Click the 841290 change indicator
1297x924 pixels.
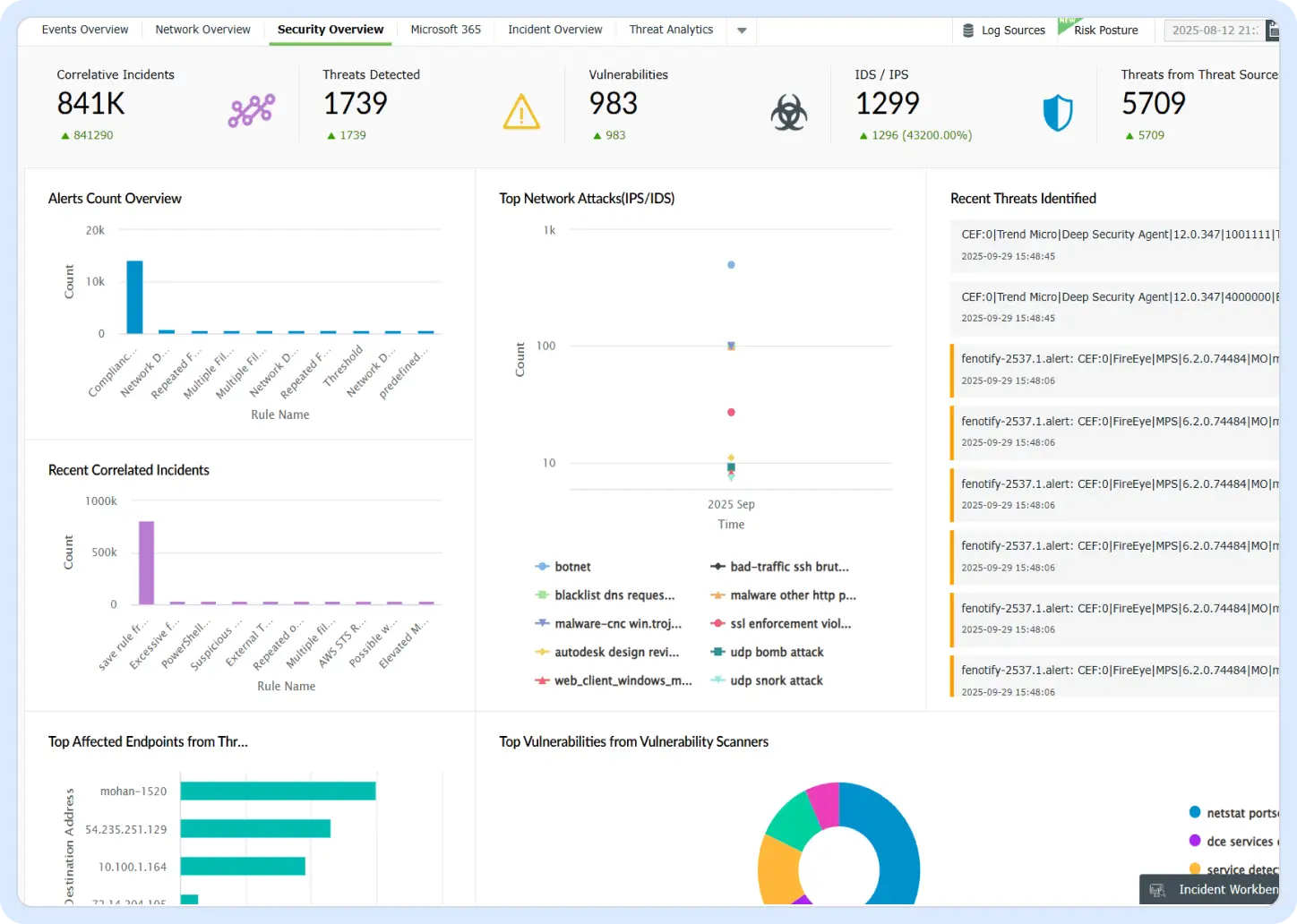[87, 135]
